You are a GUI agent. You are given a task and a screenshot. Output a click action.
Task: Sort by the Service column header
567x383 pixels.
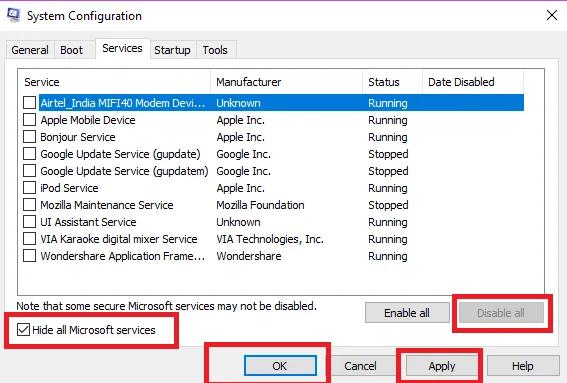[114, 82]
